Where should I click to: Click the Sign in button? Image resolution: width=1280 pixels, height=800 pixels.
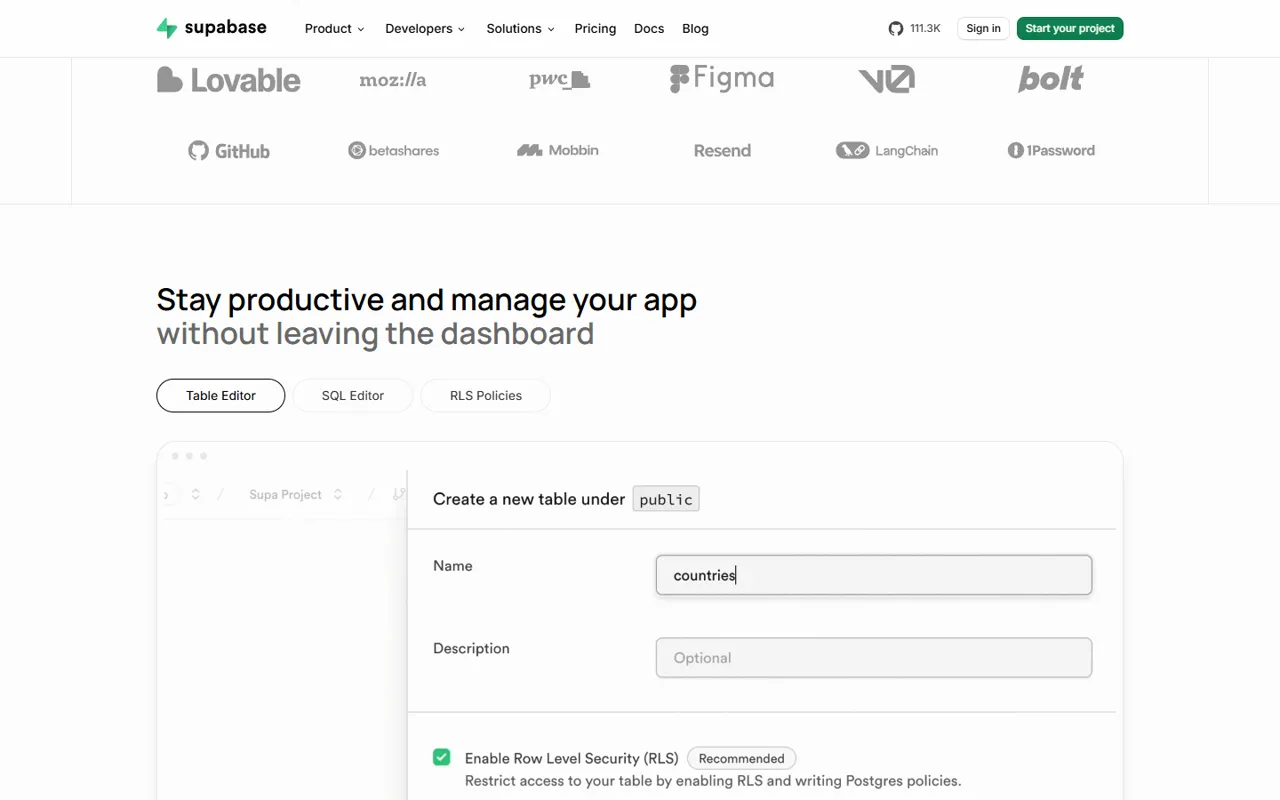983,29
